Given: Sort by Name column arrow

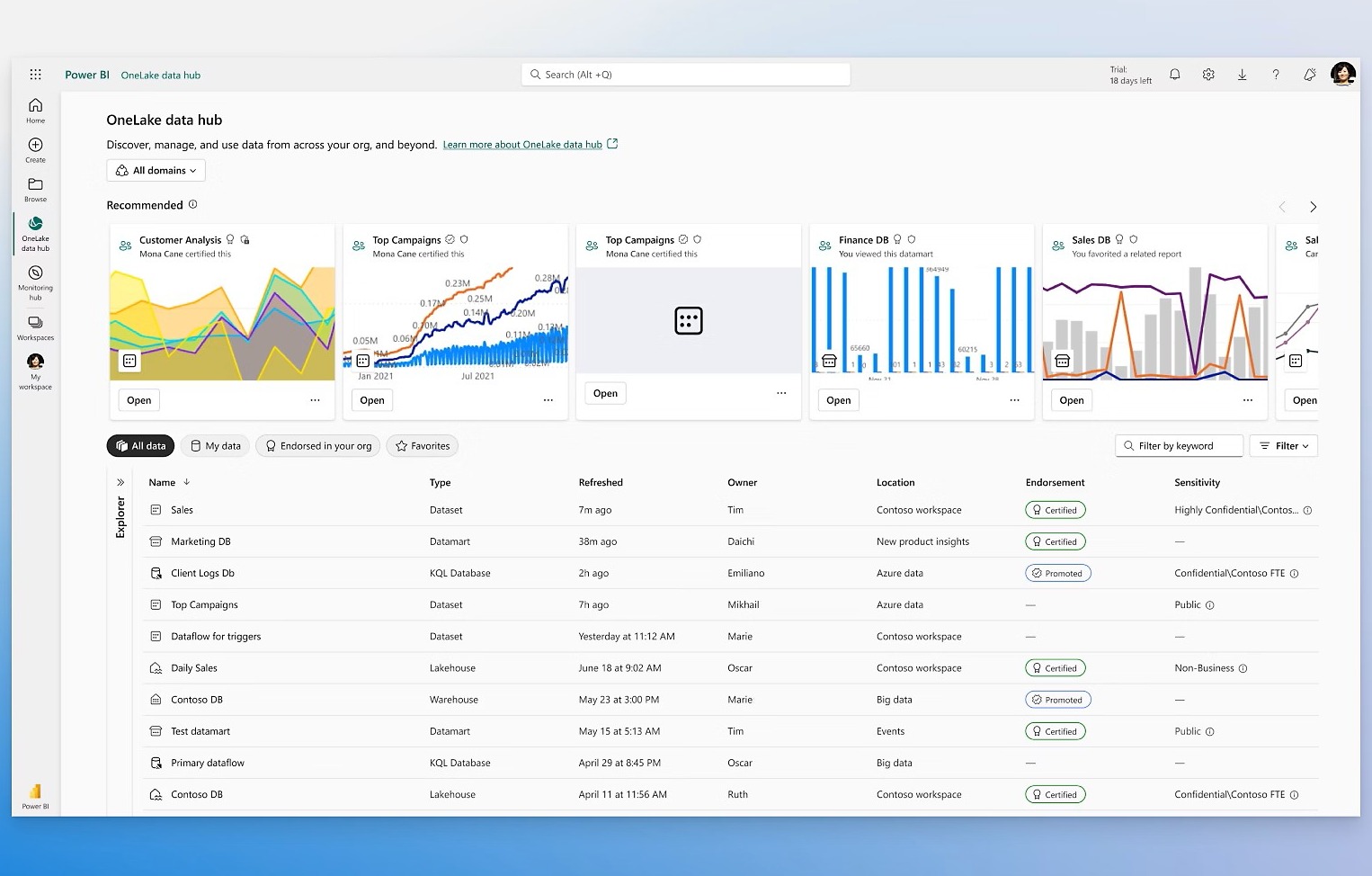Looking at the screenshot, I should (x=186, y=483).
